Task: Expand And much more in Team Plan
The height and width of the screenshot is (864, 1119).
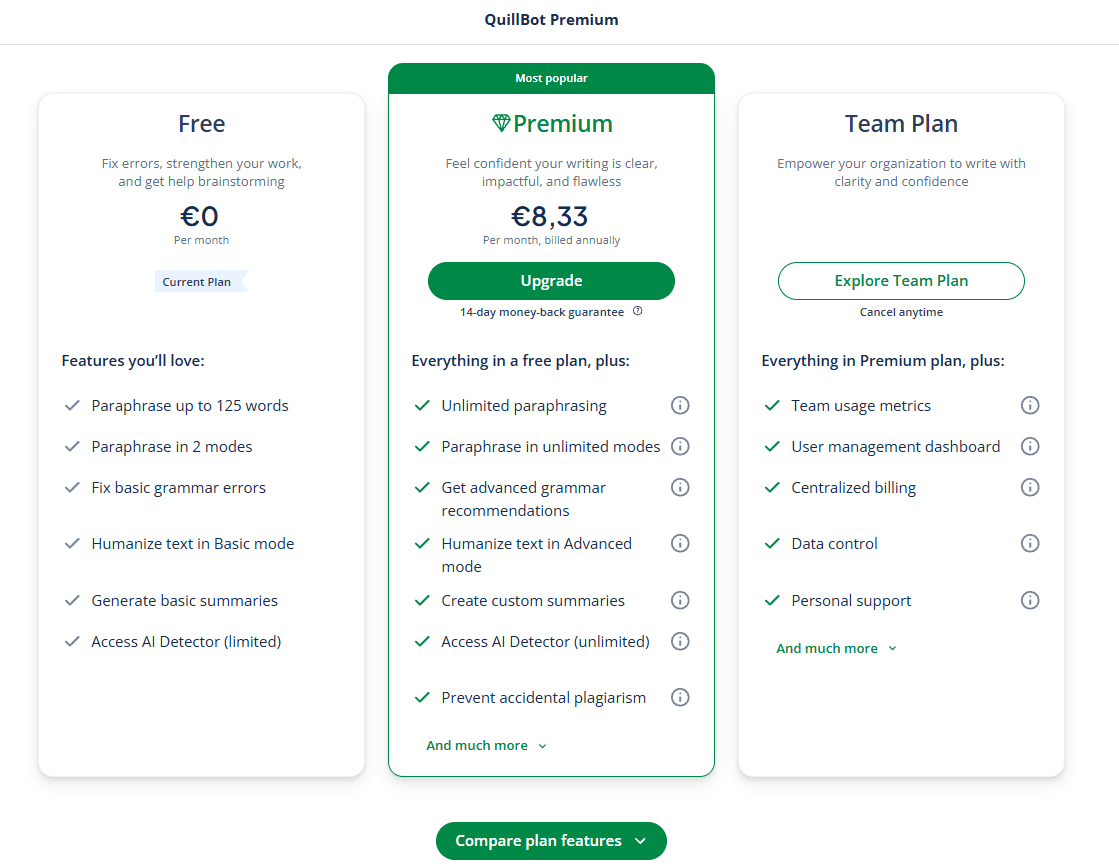Action: coord(836,648)
